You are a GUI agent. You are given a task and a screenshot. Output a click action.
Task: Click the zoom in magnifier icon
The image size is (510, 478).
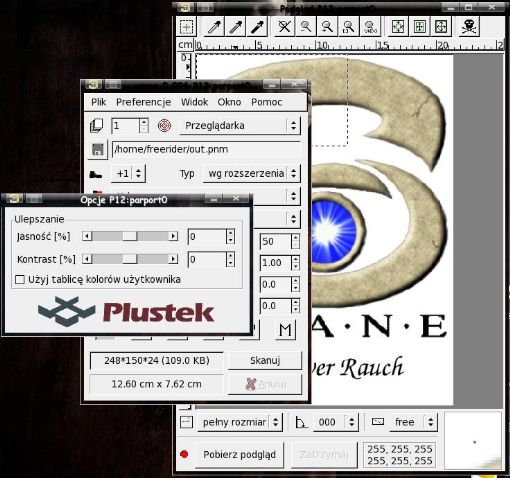[x=327, y=27]
